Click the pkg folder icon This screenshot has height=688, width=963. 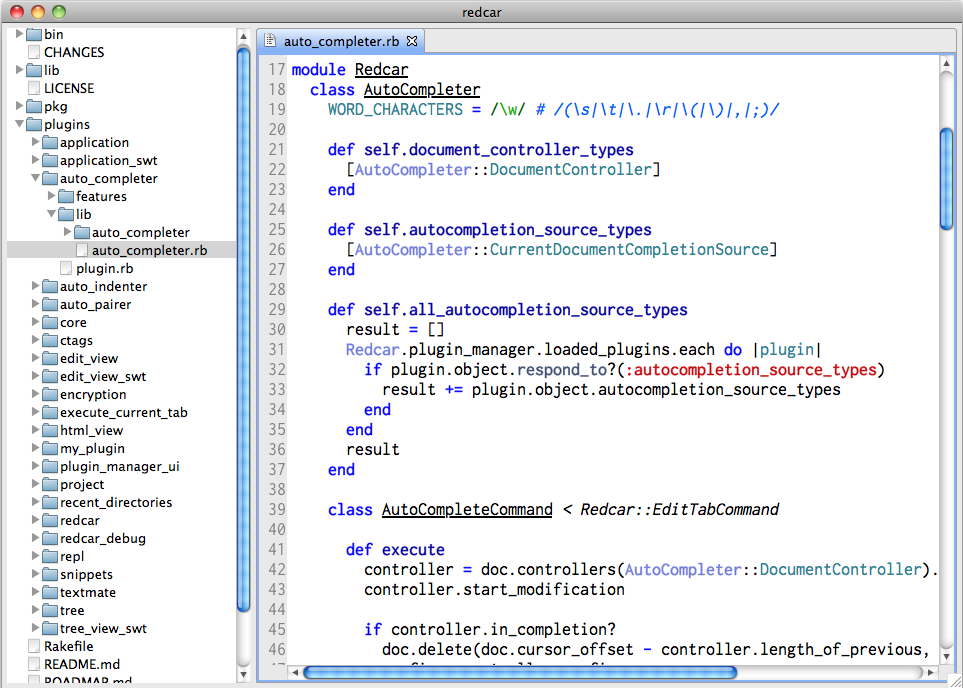pos(34,106)
